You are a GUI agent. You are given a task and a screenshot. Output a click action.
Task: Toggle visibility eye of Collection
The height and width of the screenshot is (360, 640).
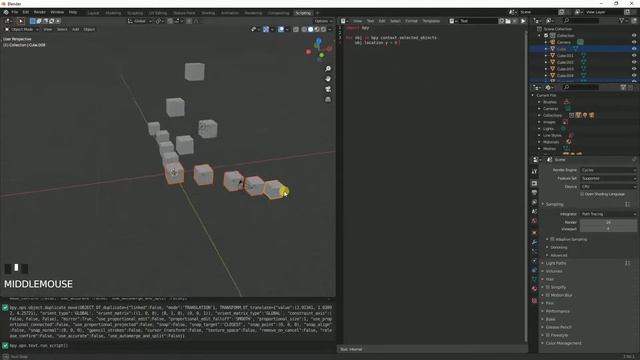634,36
